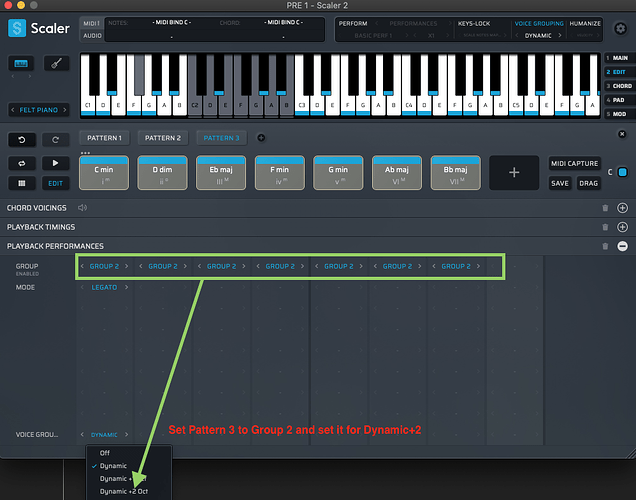The width and height of the screenshot is (636, 500).
Task: Next group arrow for C min column
Action: [127, 266]
